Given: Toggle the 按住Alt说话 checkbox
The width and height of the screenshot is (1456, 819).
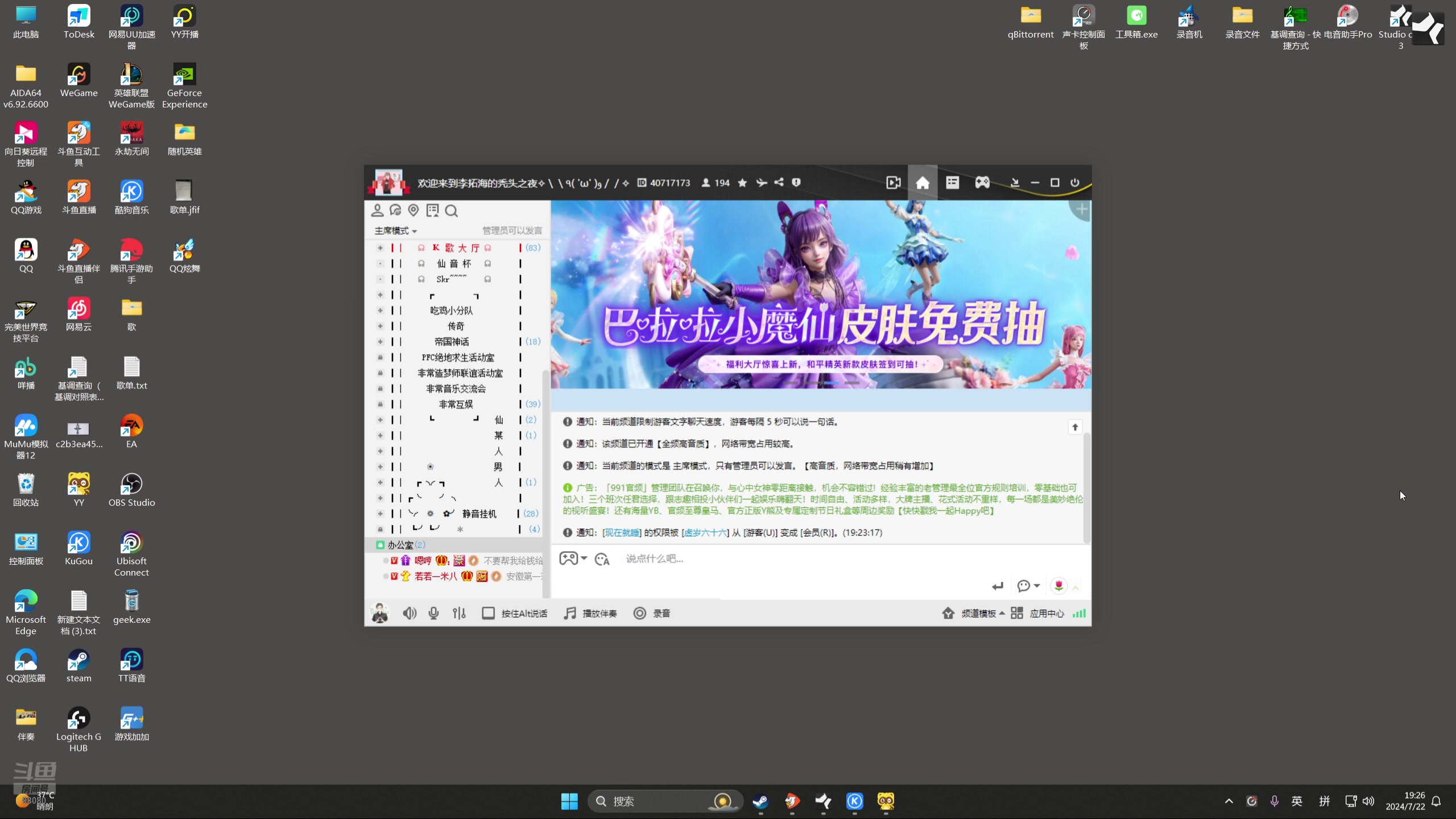Looking at the screenshot, I should (x=488, y=613).
